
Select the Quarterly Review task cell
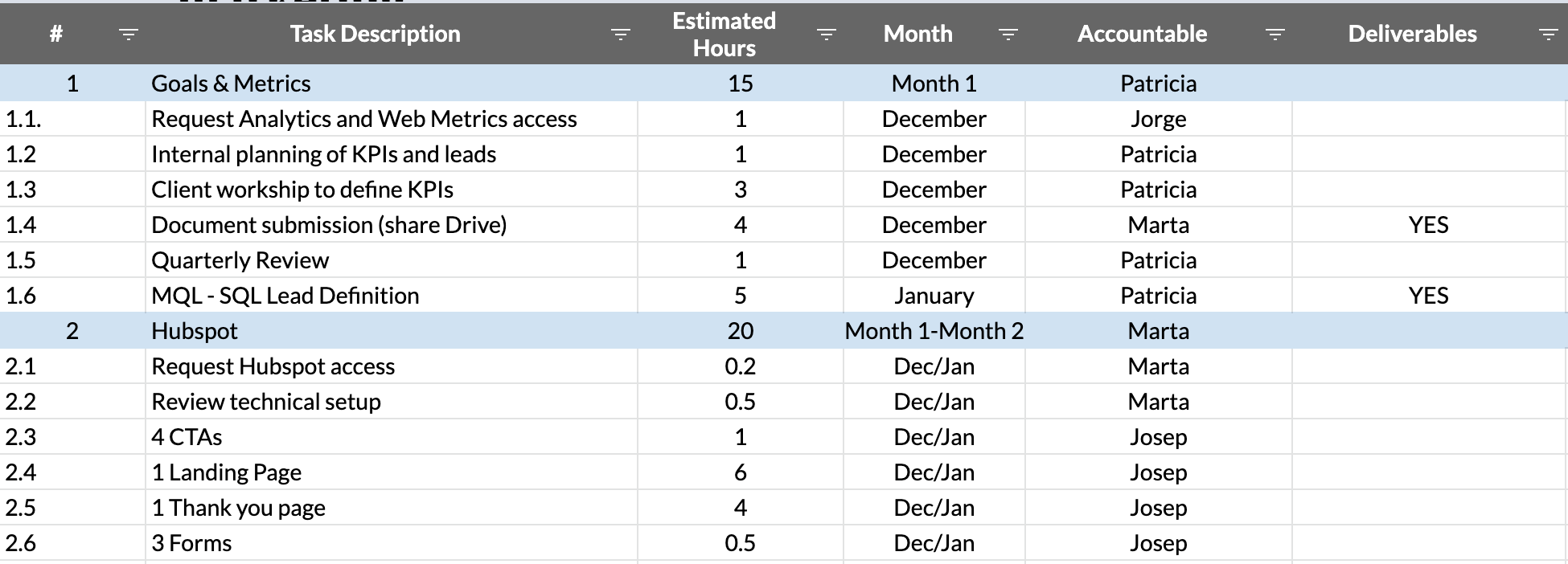point(239,260)
